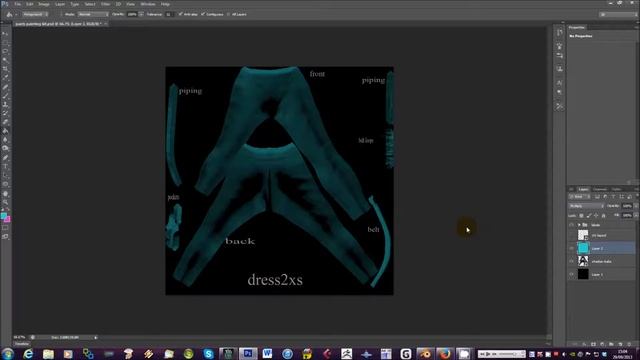This screenshot has width=640, height=360.
Task: Select the Zoom tool
Action: pyautogui.click(x=5, y=202)
